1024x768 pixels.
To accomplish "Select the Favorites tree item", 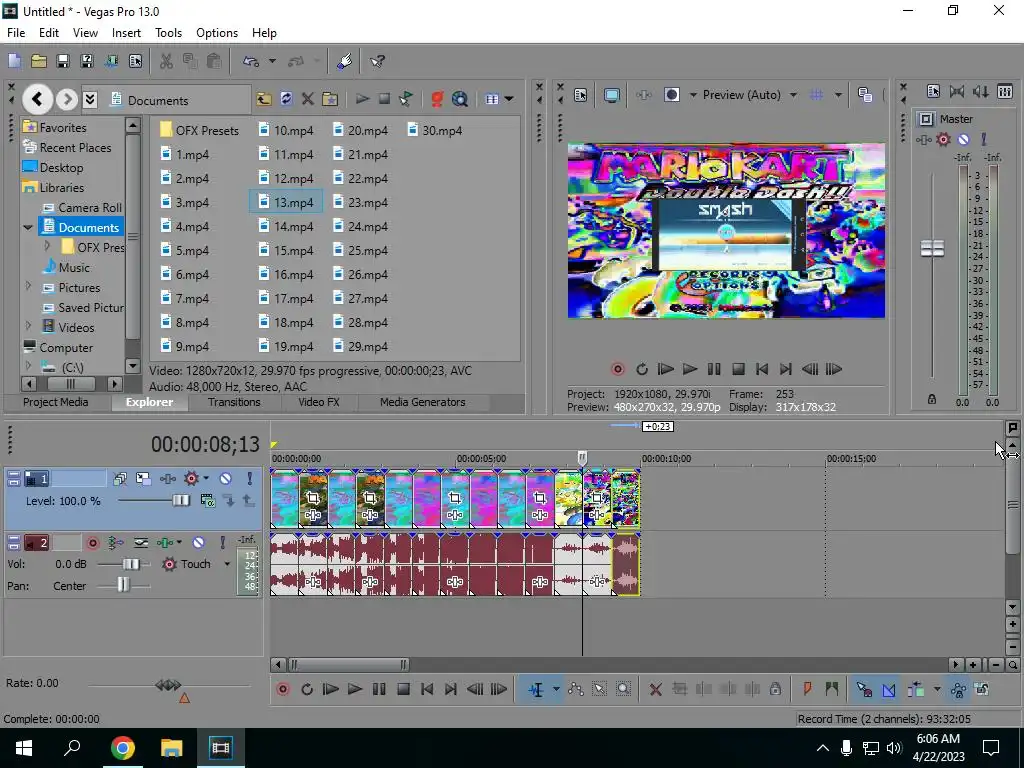I will (55, 127).
